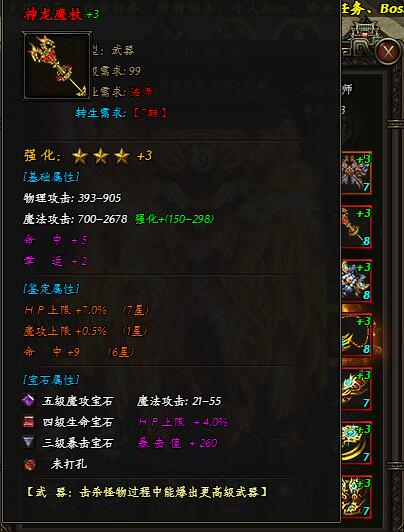Click the 【鉴定属性】 section header
The height and width of the screenshot is (532, 404).
tap(51, 289)
